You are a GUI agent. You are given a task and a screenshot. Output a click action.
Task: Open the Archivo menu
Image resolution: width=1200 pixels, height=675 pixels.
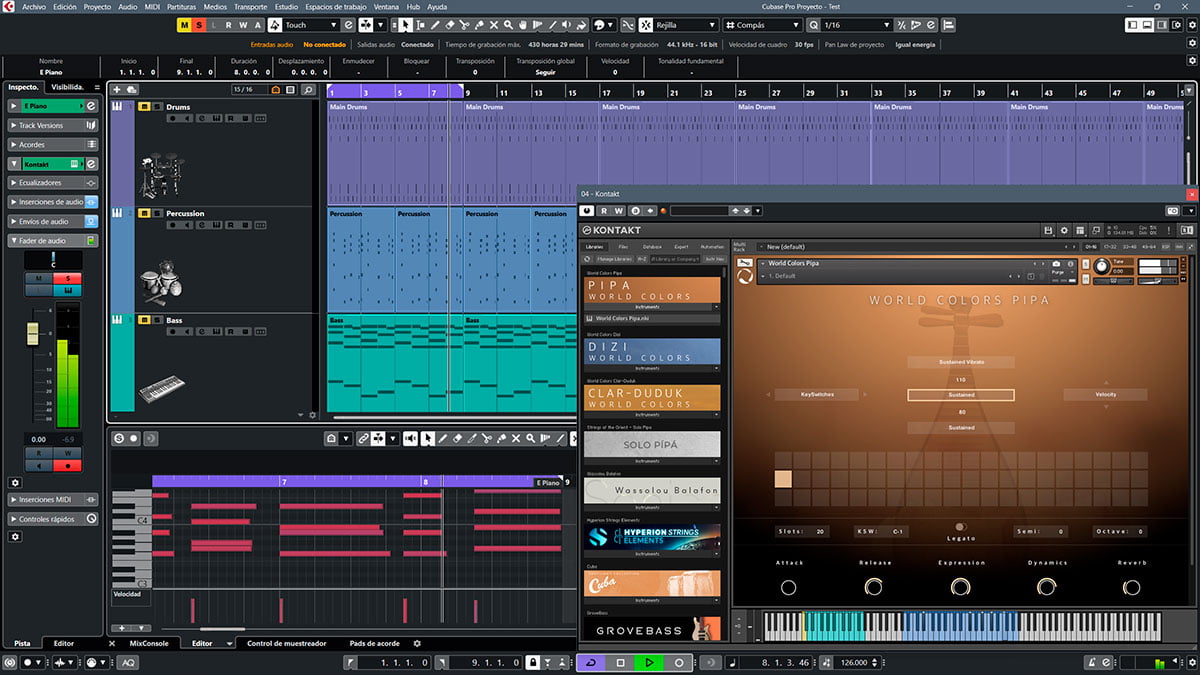coord(33,6)
